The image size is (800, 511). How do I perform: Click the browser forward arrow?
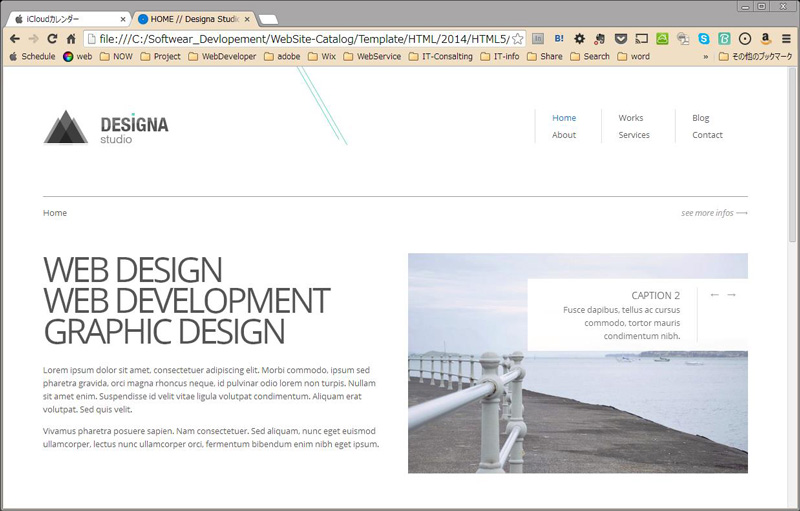34,39
